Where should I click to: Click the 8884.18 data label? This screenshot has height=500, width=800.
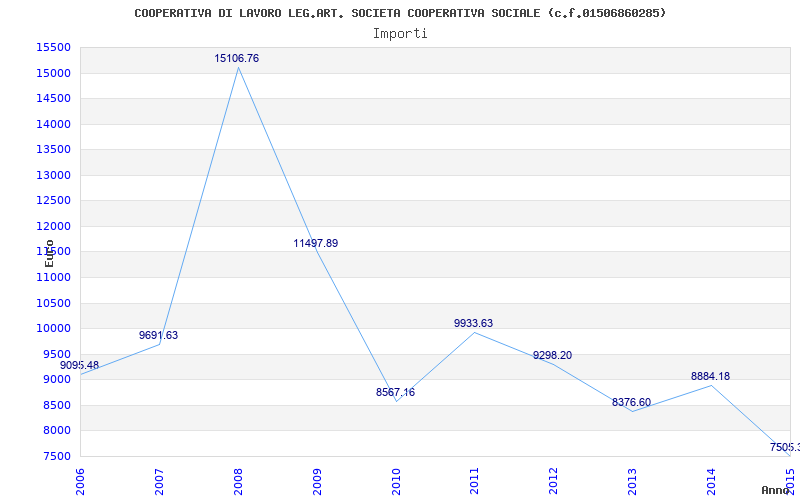point(711,377)
